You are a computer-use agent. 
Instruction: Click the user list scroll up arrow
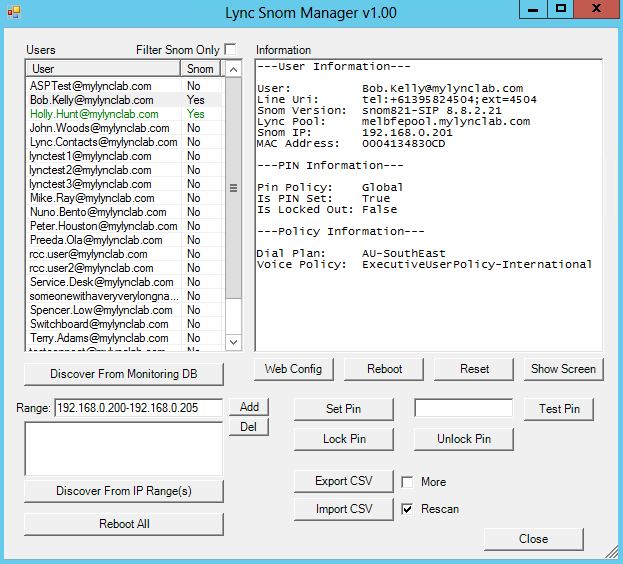234,70
